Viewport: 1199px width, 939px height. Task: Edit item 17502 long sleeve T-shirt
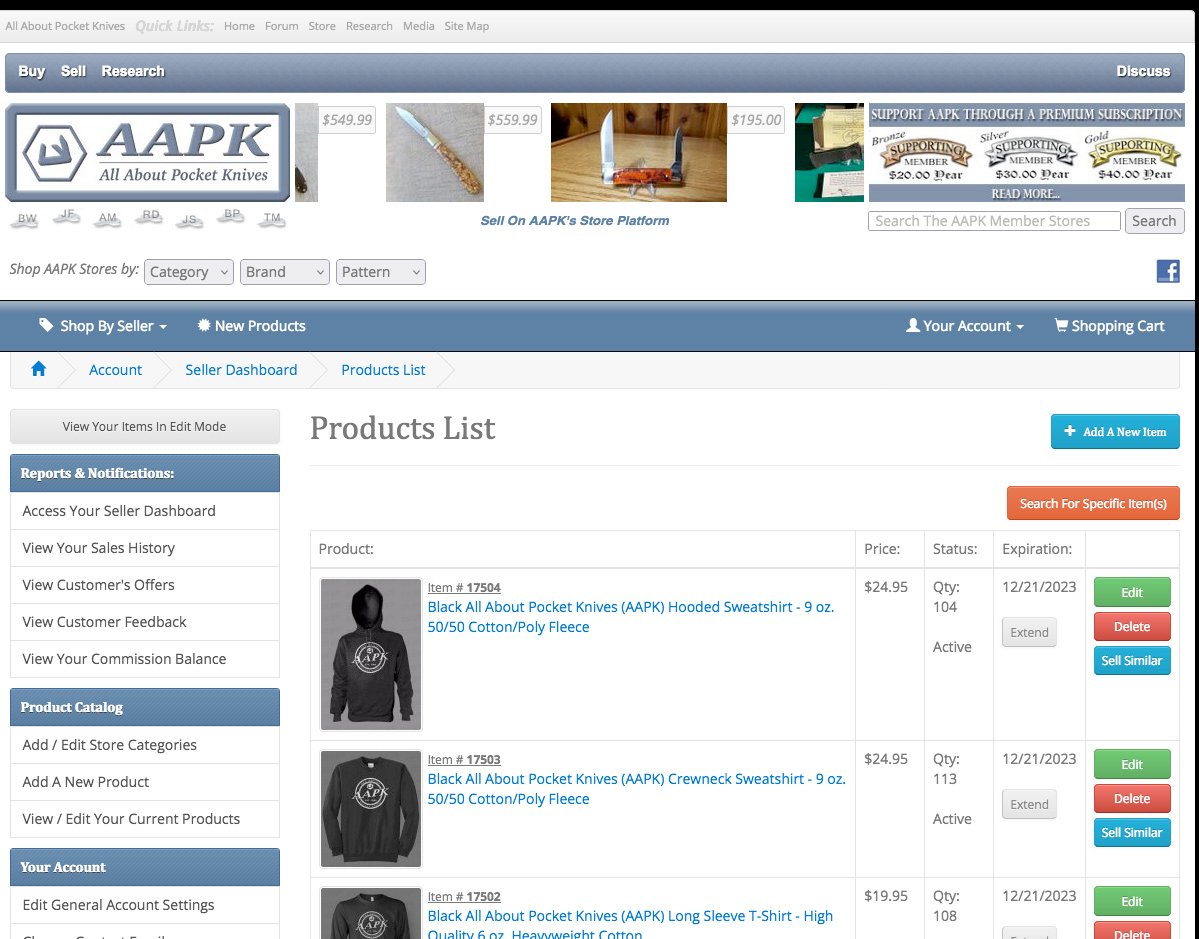click(1132, 902)
